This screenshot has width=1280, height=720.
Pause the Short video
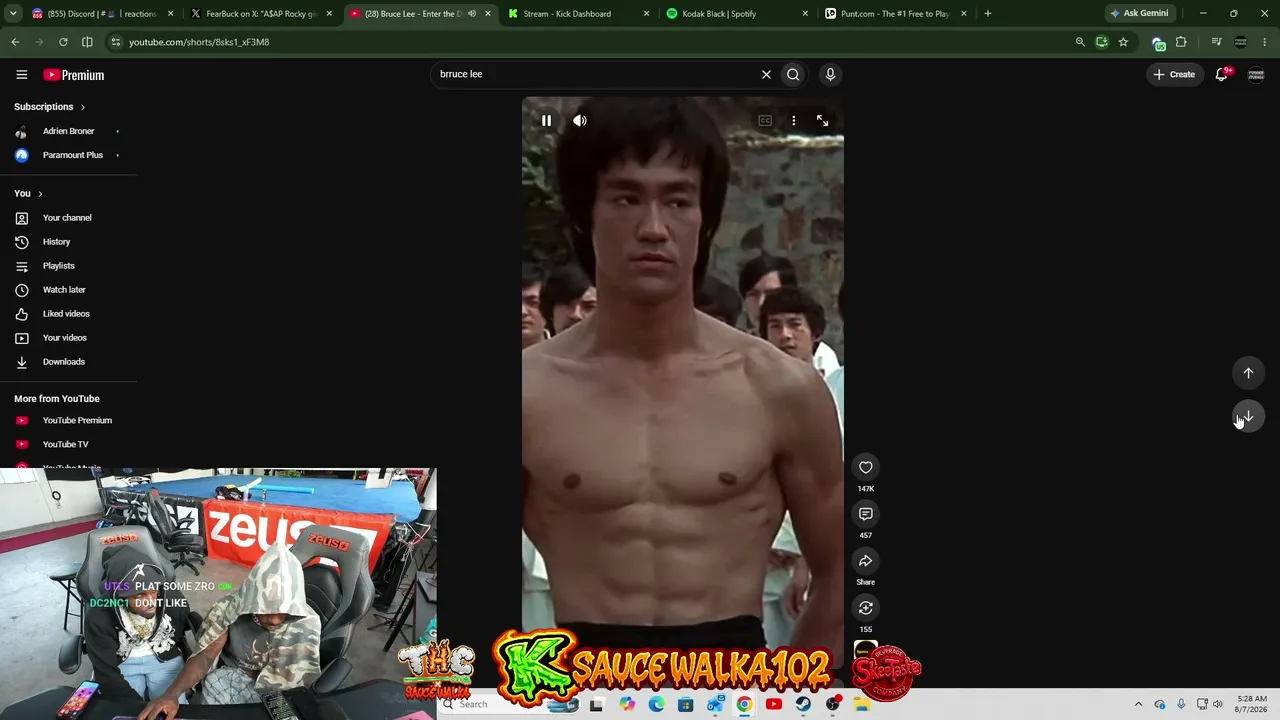[x=546, y=120]
